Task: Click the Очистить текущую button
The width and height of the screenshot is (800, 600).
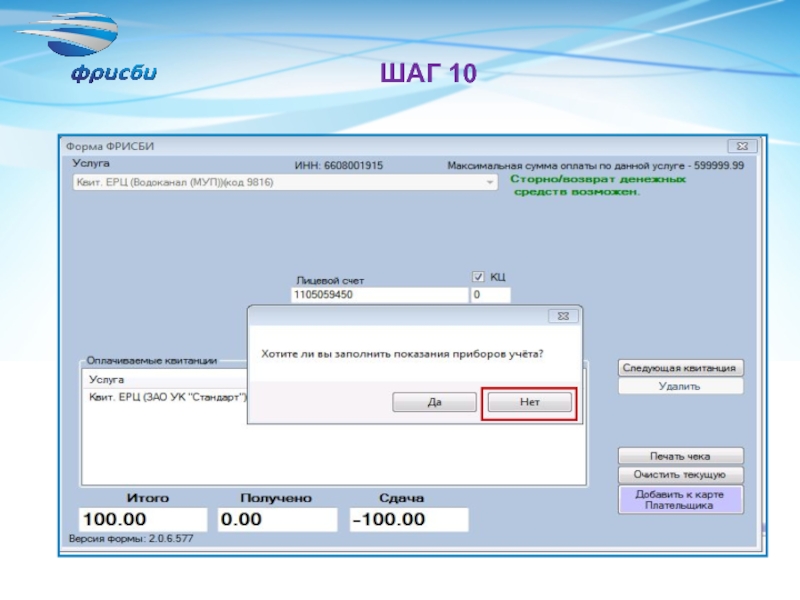Action: point(681,474)
